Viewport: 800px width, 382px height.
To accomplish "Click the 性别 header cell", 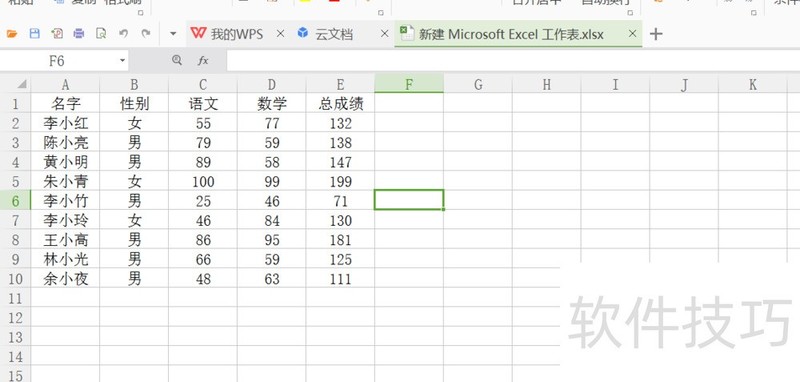I will 134,104.
